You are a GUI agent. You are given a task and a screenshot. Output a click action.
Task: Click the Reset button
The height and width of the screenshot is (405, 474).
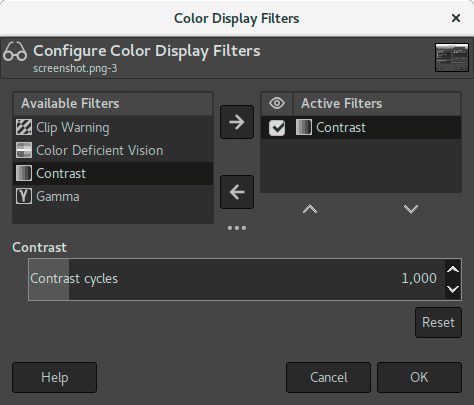pyautogui.click(x=438, y=323)
